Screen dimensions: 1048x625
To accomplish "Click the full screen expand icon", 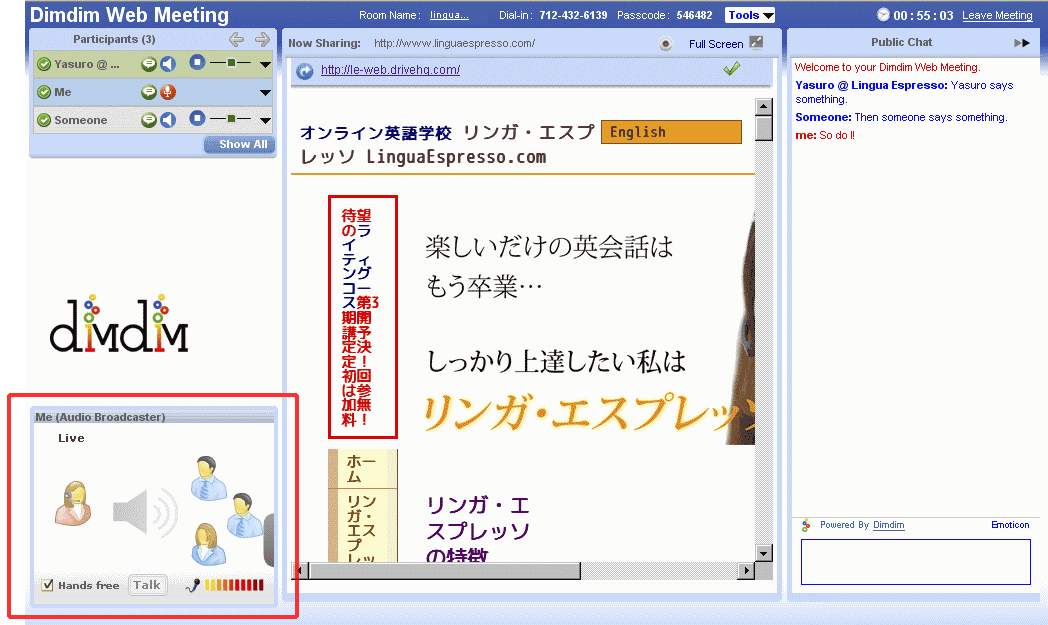I will pos(756,43).
